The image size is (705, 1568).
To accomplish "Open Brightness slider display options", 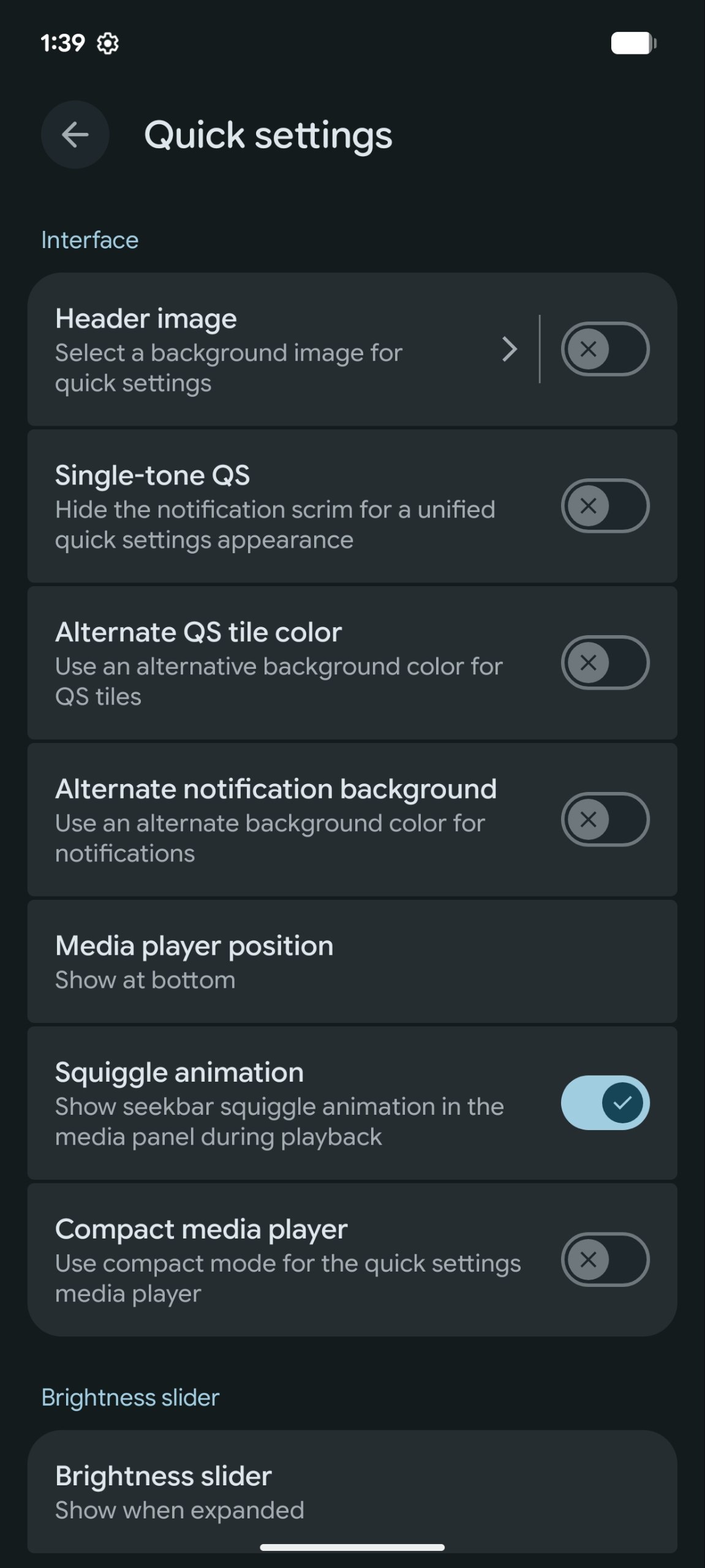I will tap(352, 1492).
